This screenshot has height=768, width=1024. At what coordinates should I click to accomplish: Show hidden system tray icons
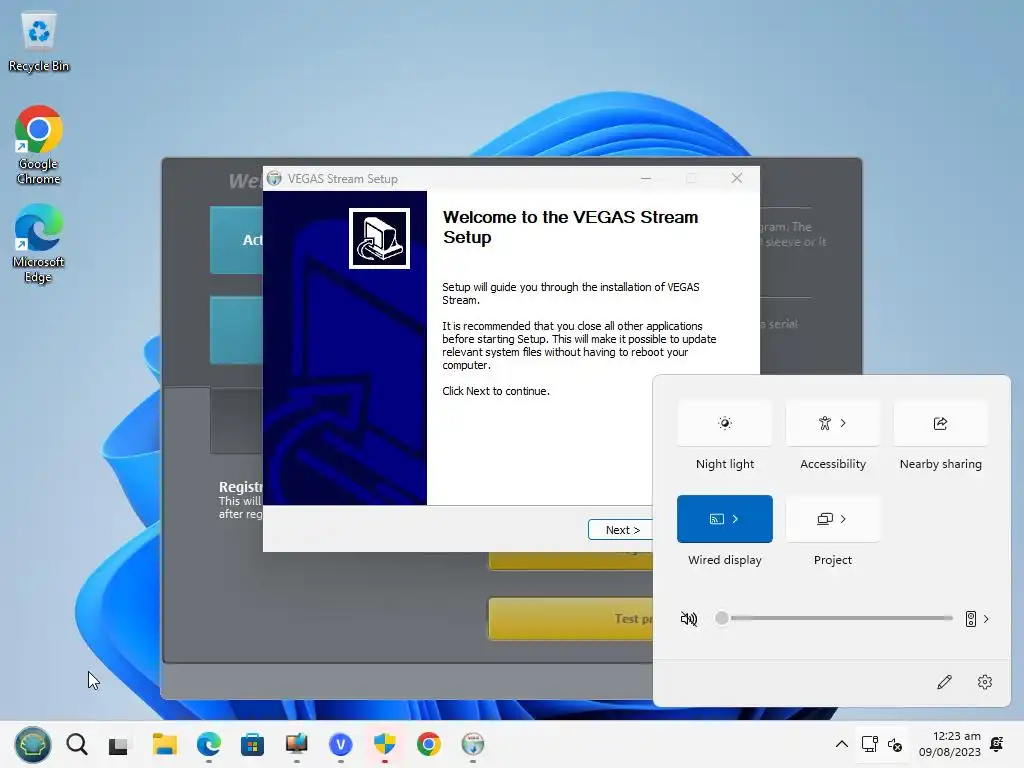(x=842, y=744)
